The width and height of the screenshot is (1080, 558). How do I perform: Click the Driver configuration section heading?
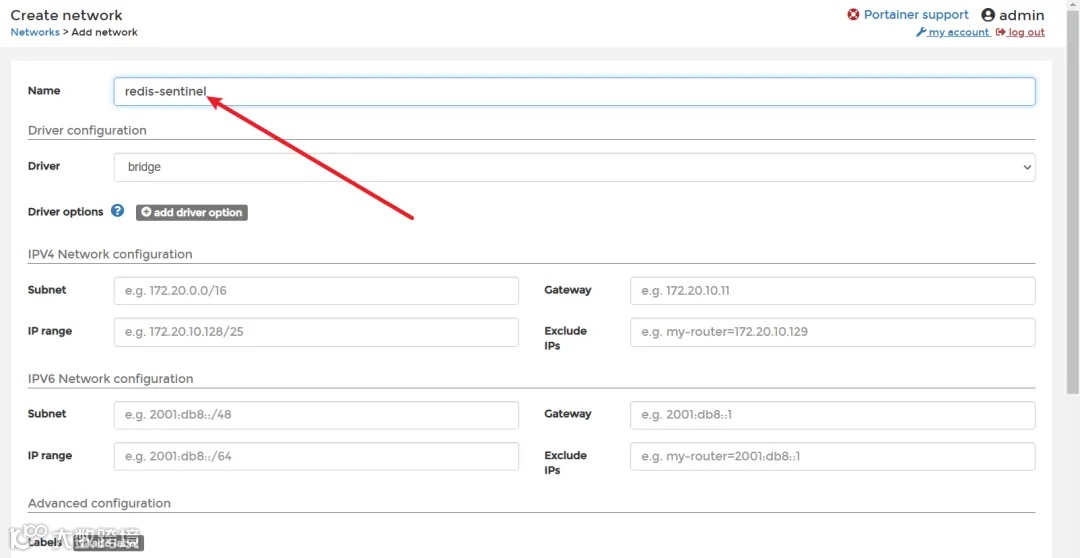point(87,130)
